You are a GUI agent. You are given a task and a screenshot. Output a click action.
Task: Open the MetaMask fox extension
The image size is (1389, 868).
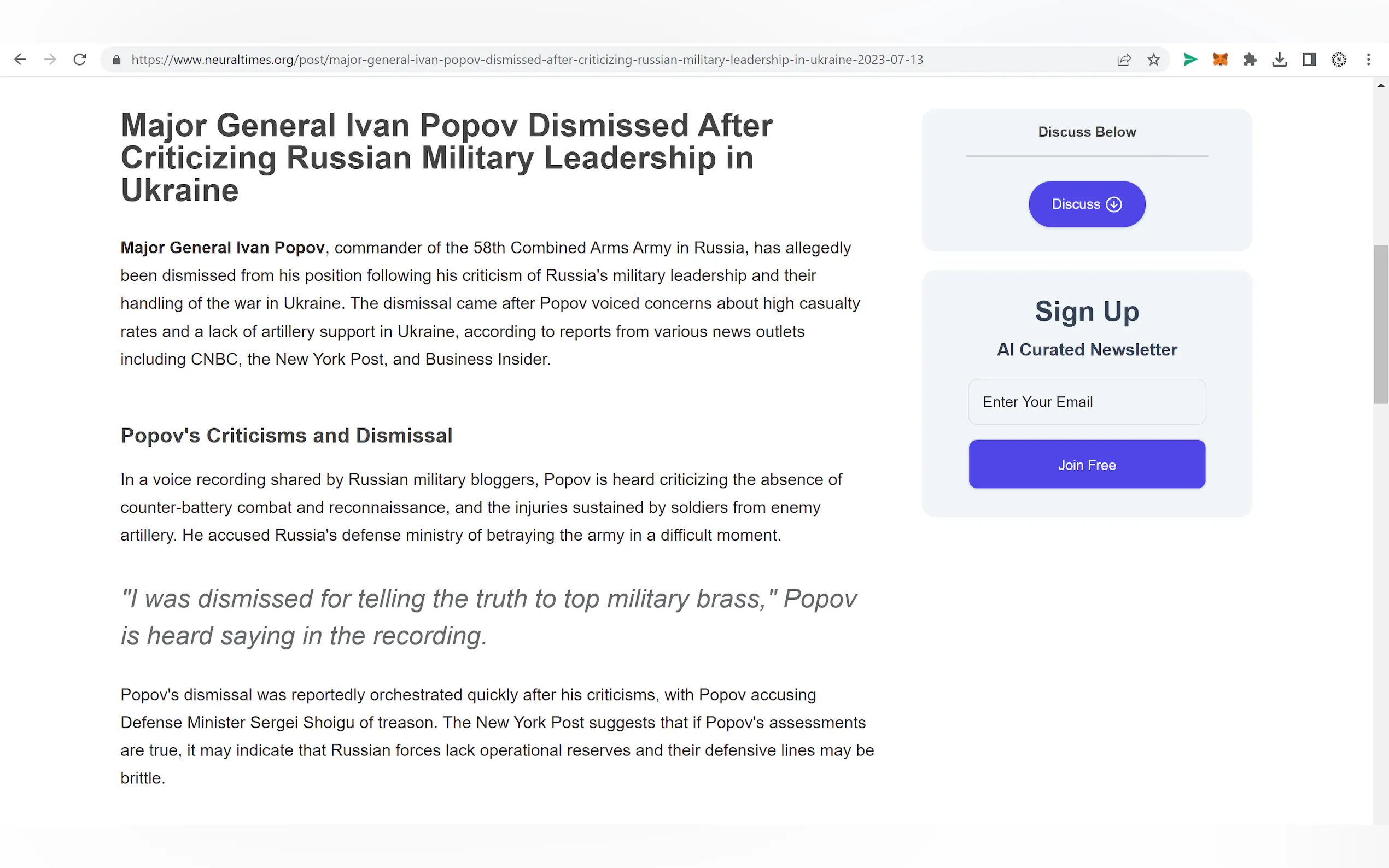[1220, 60]
